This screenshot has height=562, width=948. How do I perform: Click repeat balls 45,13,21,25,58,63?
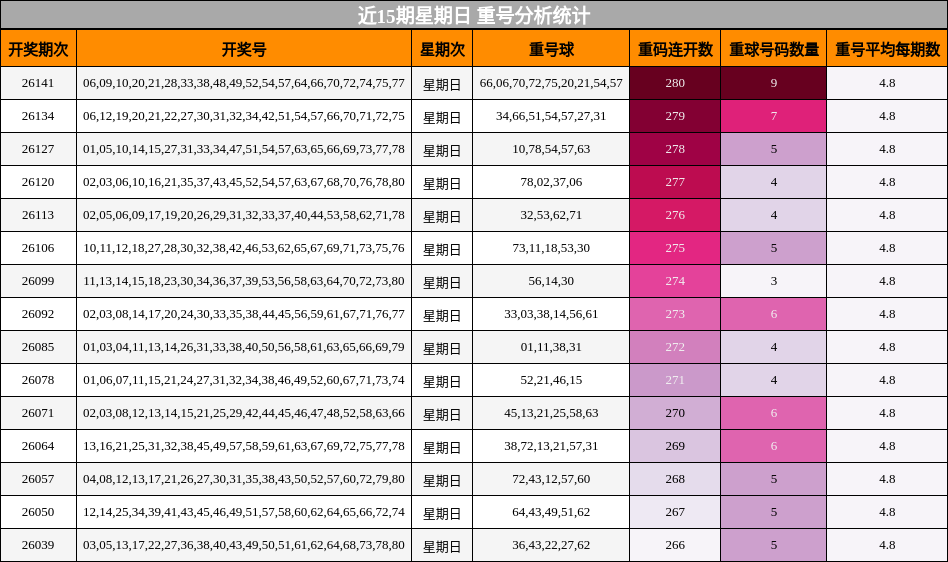pyautogui.click(x=551, y=413)
